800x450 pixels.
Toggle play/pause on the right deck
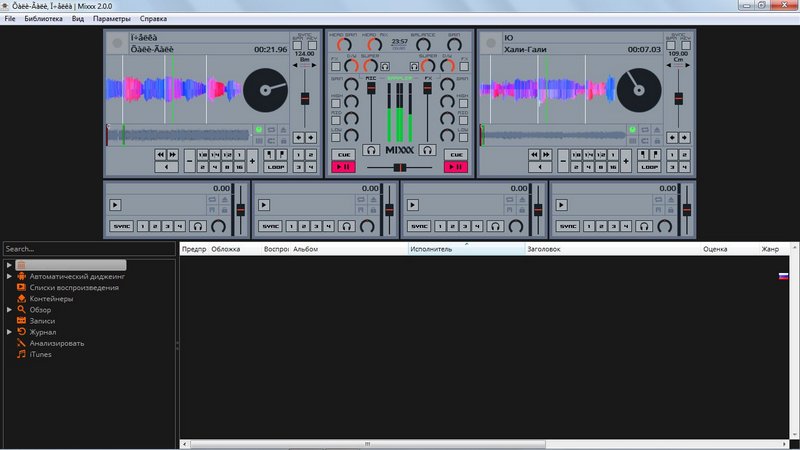click(x=456, y=167)
